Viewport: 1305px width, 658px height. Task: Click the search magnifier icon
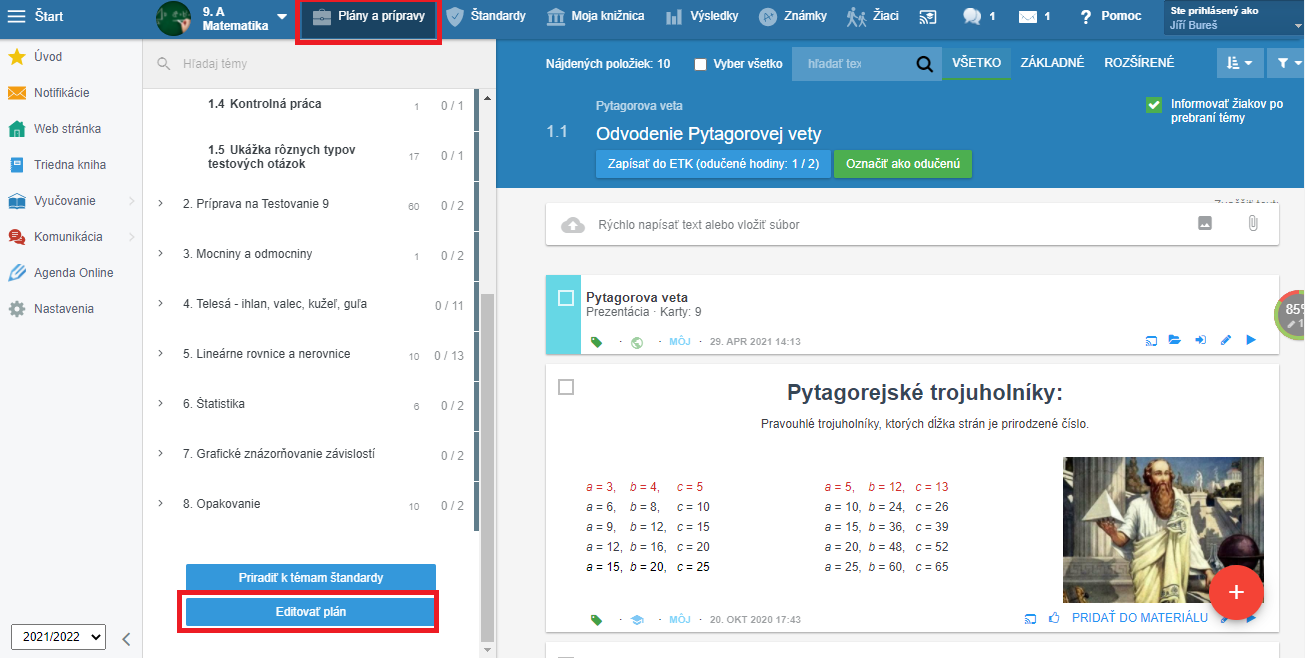[924, 64]
